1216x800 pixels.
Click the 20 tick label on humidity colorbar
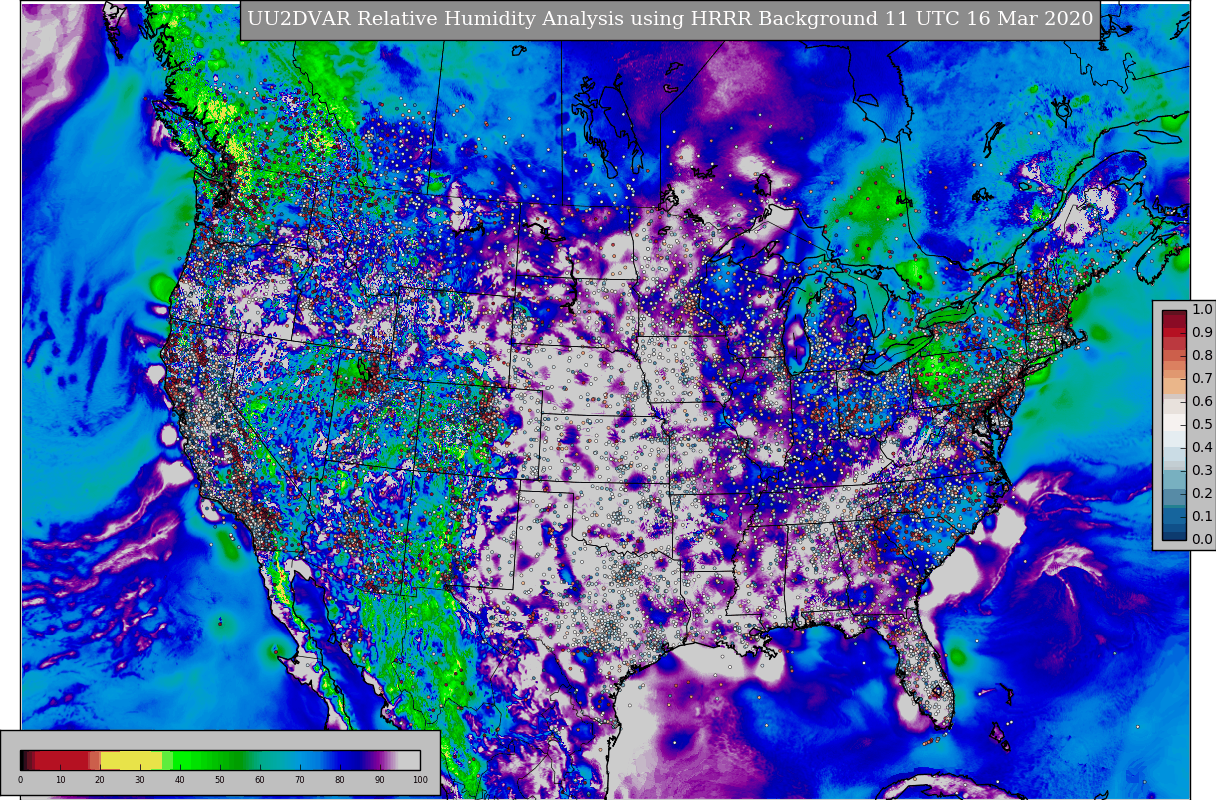click(100, 780)
